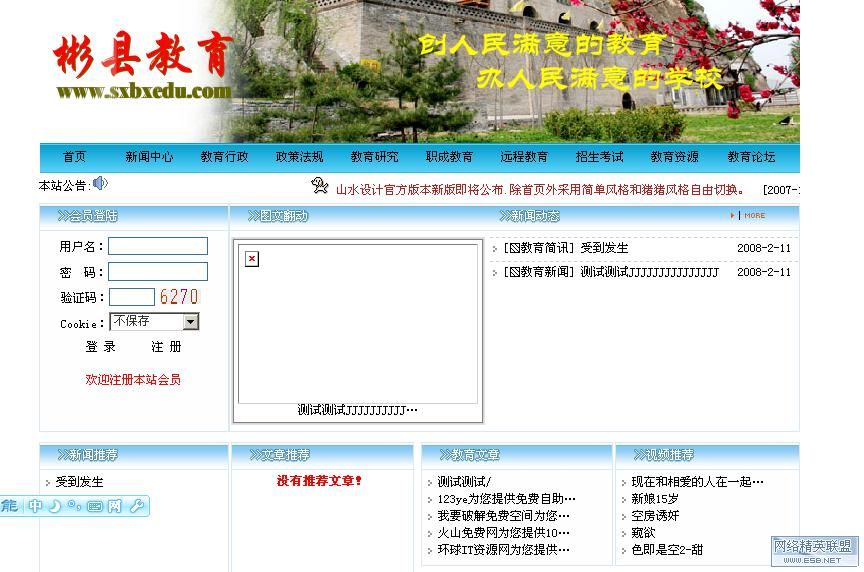The height and width of the screenshot is (572, 864).
Task: Click the mascot icon beside the announcement
Action: point(320,185)
